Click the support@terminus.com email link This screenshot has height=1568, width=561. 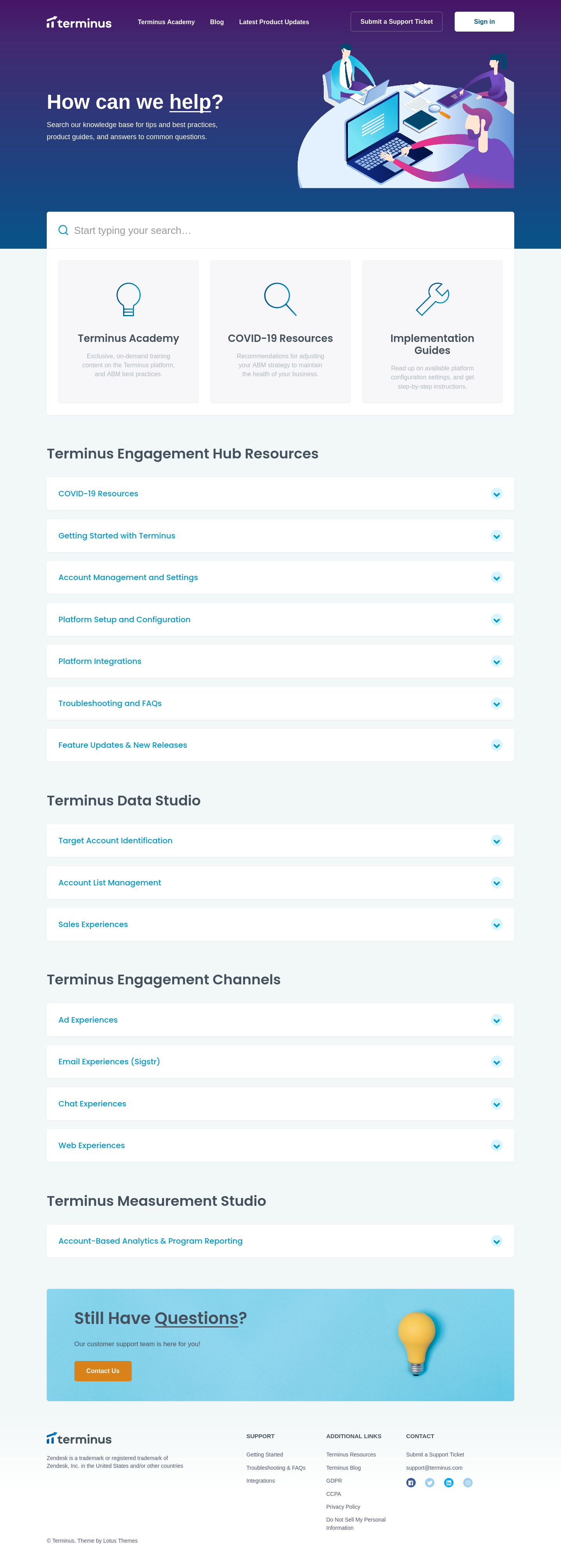434,1467
